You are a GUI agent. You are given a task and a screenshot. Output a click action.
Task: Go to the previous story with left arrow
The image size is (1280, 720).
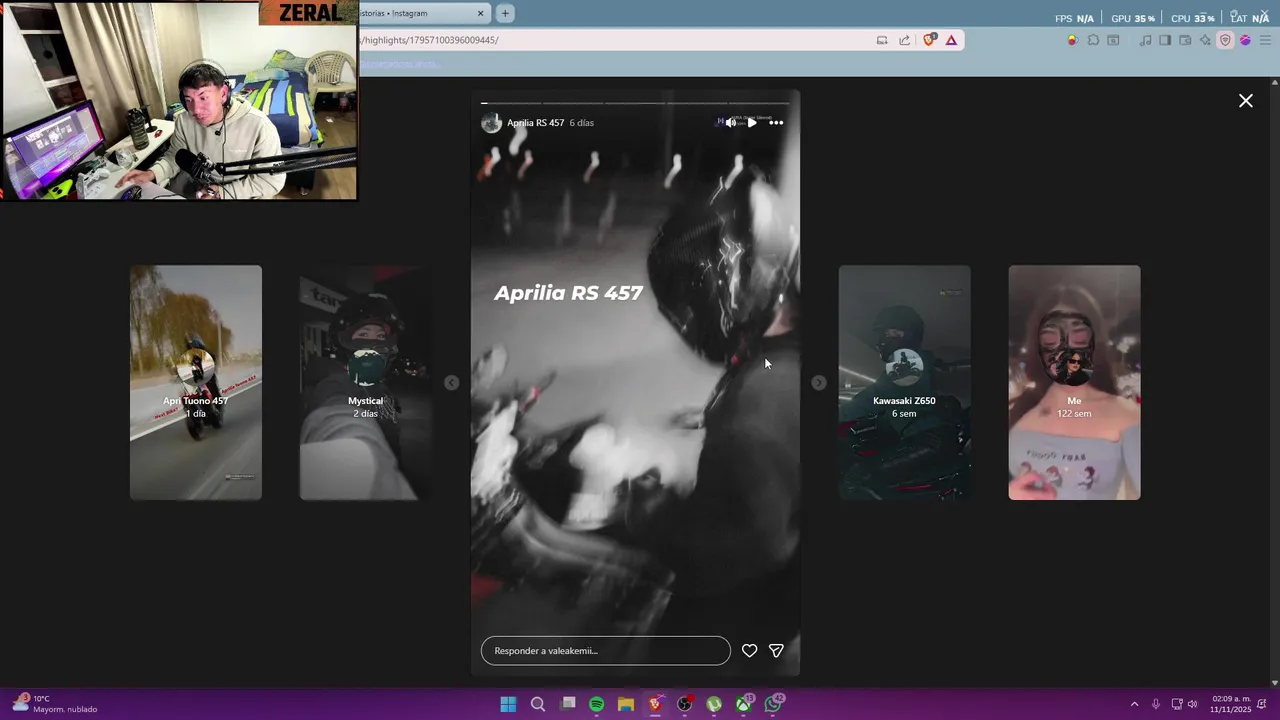451,383
